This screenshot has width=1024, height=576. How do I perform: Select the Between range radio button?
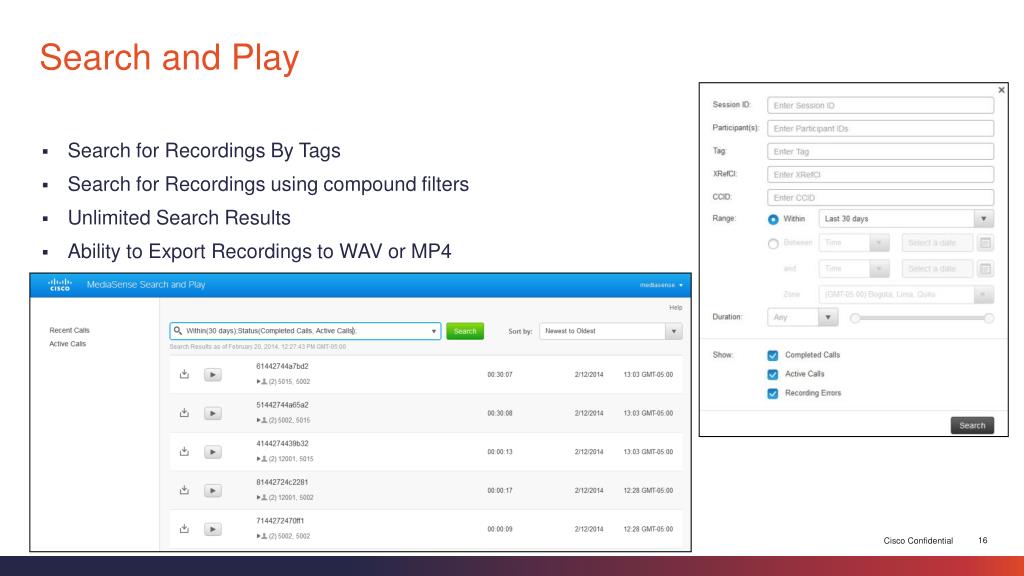(x=773, y=244)
